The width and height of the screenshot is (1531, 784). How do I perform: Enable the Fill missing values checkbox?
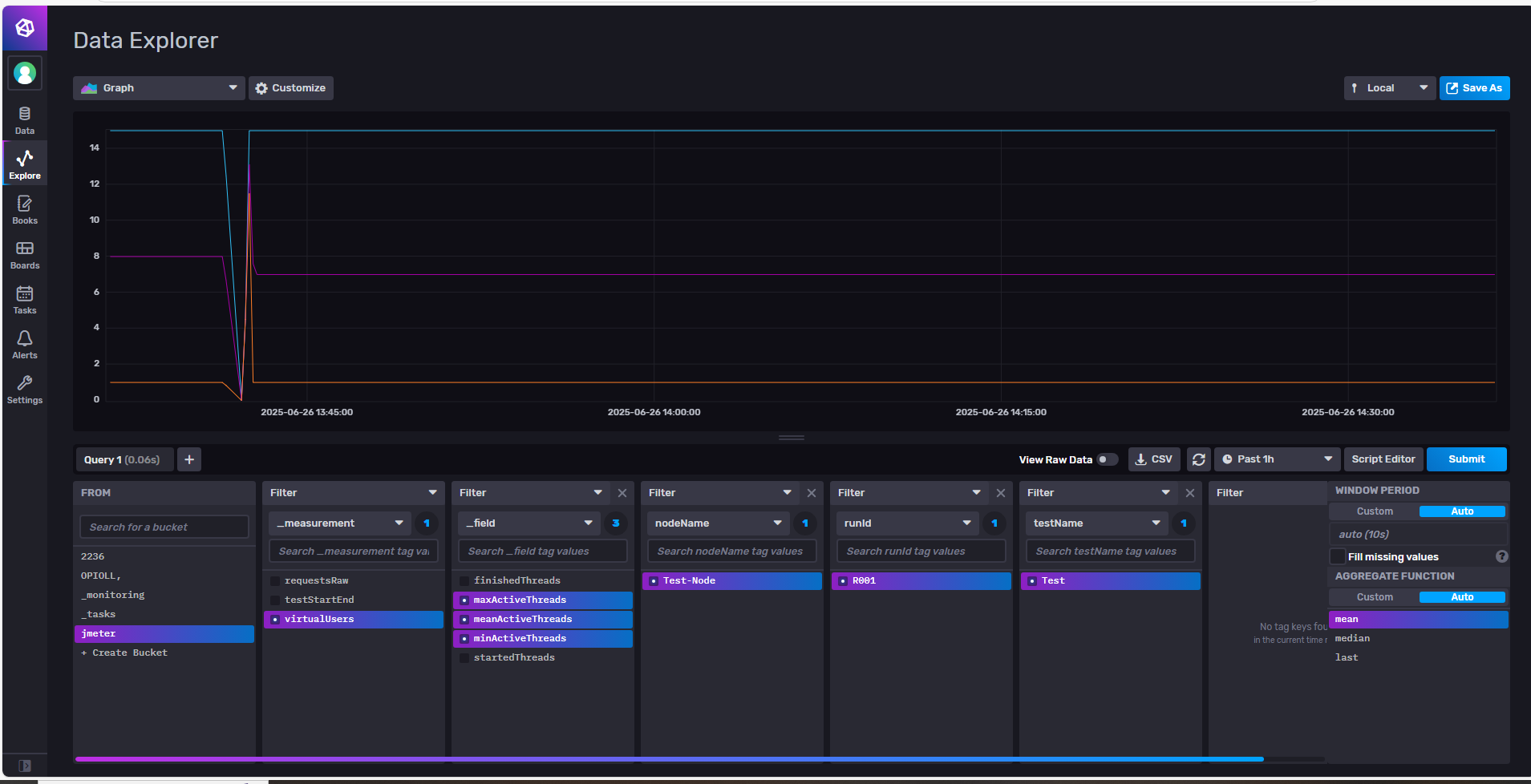(x=1338, y=556)
